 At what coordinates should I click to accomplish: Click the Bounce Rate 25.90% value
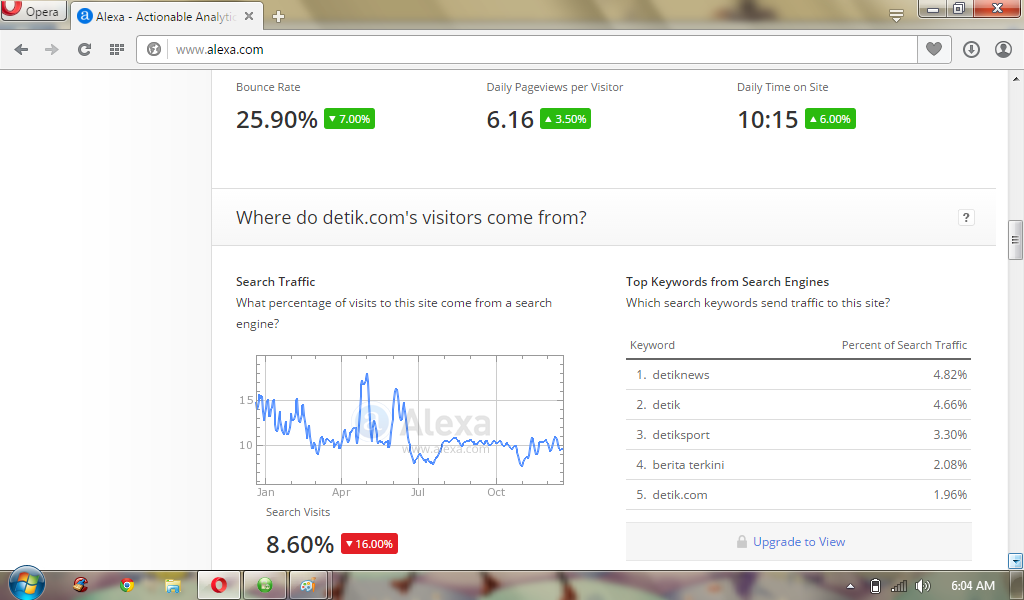coord(276,119)
